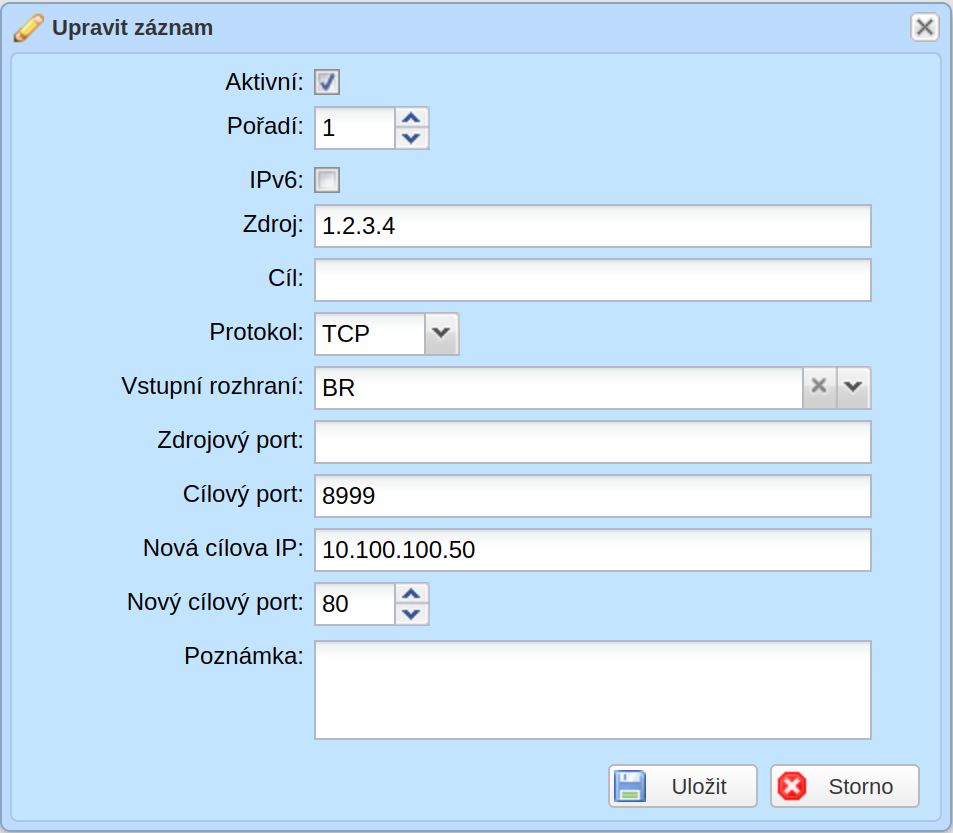The width and height of the screenshot is (953, 833).
Task: Focus the Zdroj field containing 1.2.3.4
Action: tap(593, 226)
